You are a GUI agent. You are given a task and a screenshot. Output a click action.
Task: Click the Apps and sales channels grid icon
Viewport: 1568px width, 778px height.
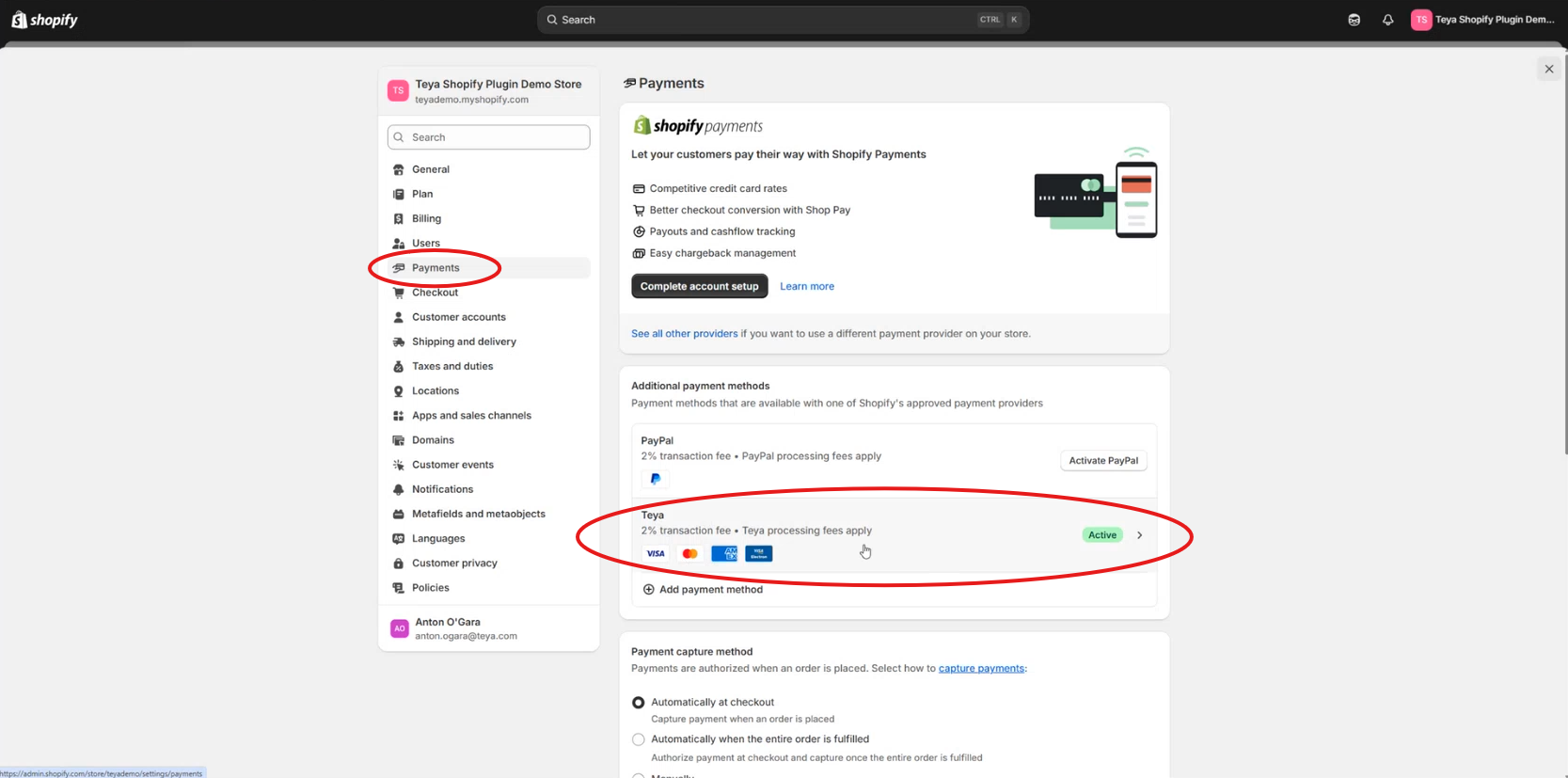[x=399, y=416]
